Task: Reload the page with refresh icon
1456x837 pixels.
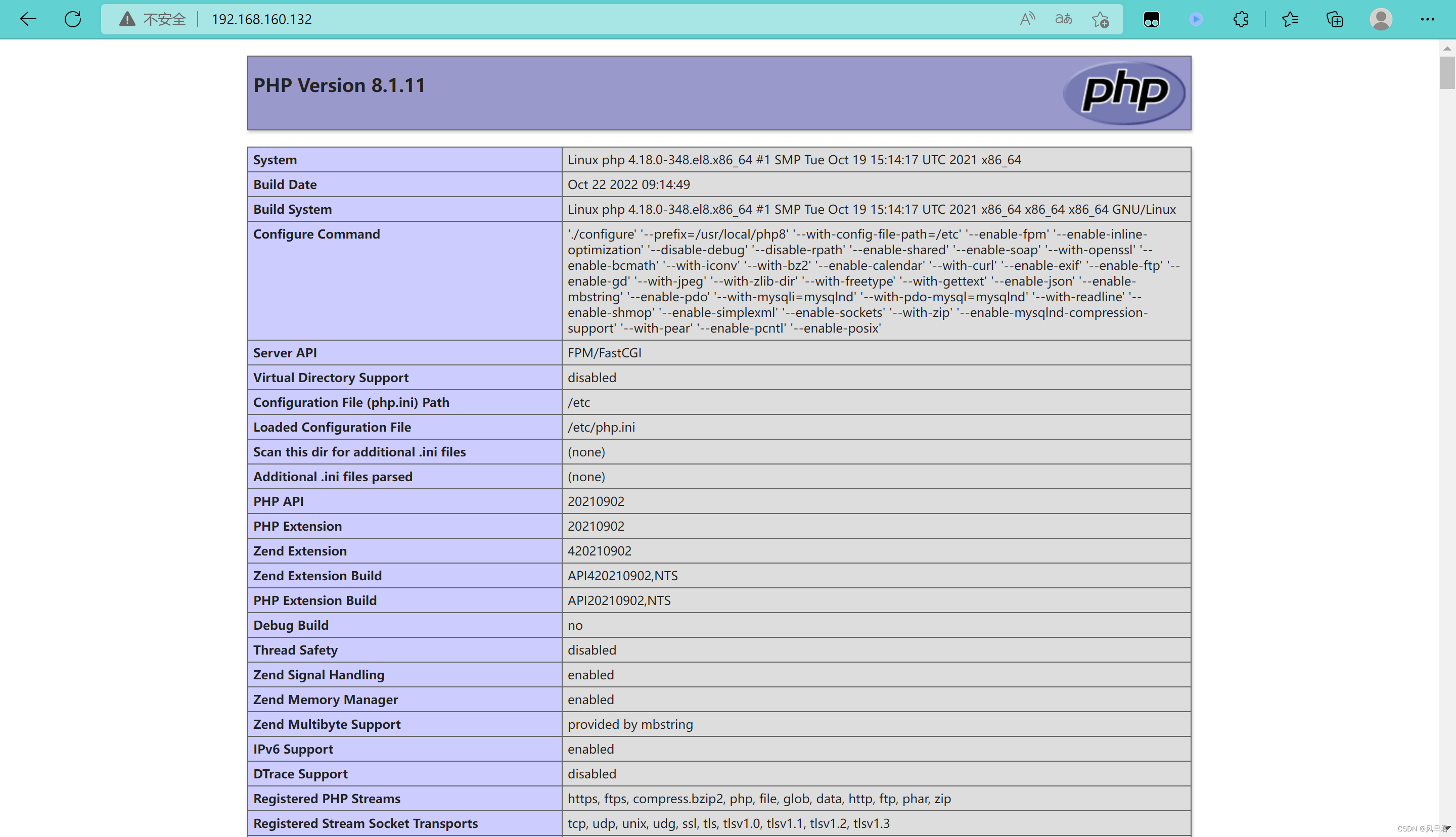Action: [73, 19]
